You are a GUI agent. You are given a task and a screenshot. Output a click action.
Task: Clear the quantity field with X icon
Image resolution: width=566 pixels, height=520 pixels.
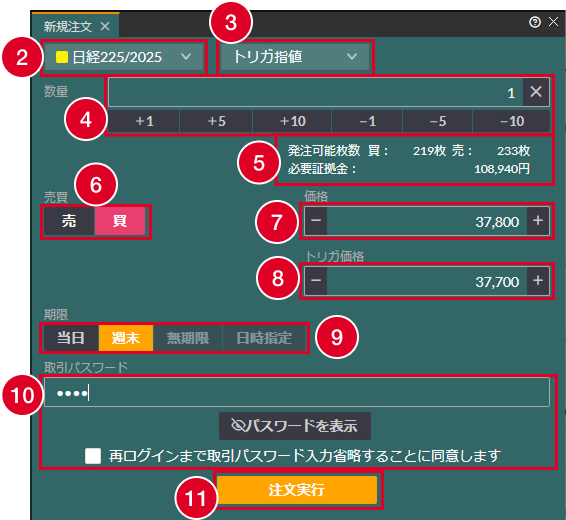536,92
